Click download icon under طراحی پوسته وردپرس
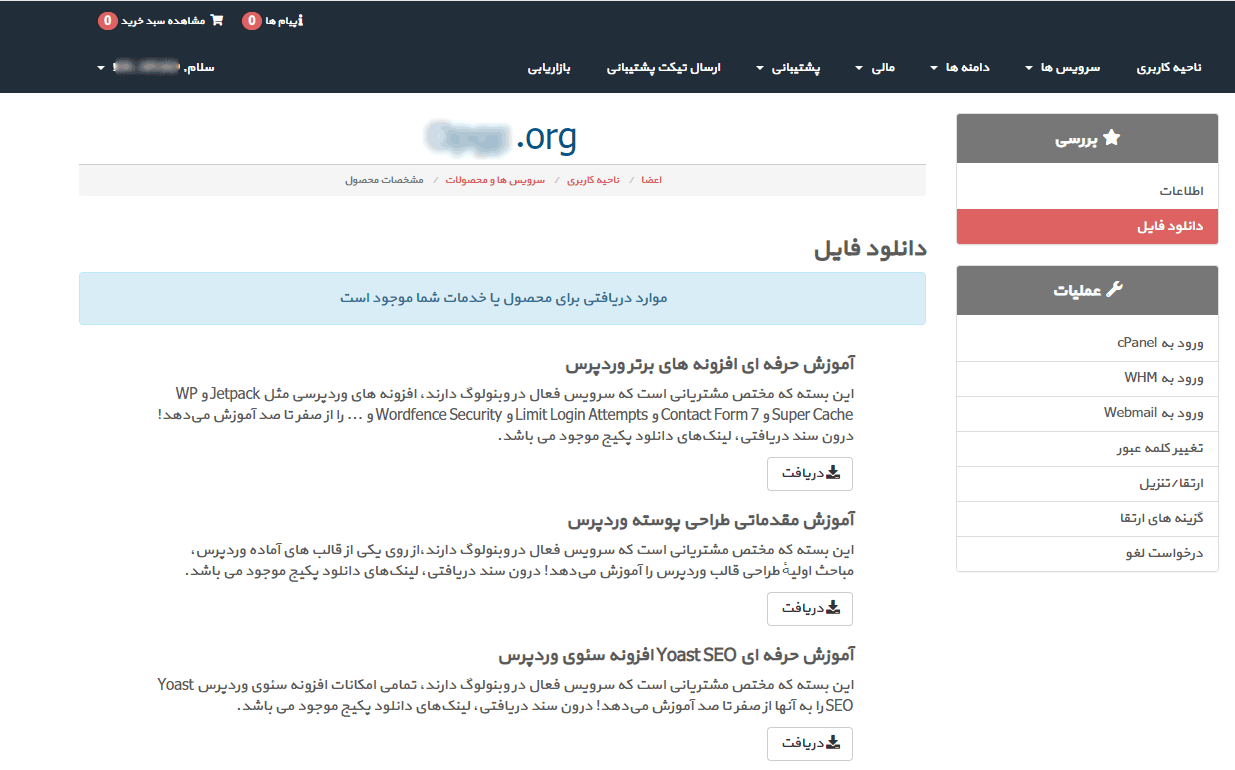The image size is (1235, 770). pyautogui.click(x=833, y=608)
